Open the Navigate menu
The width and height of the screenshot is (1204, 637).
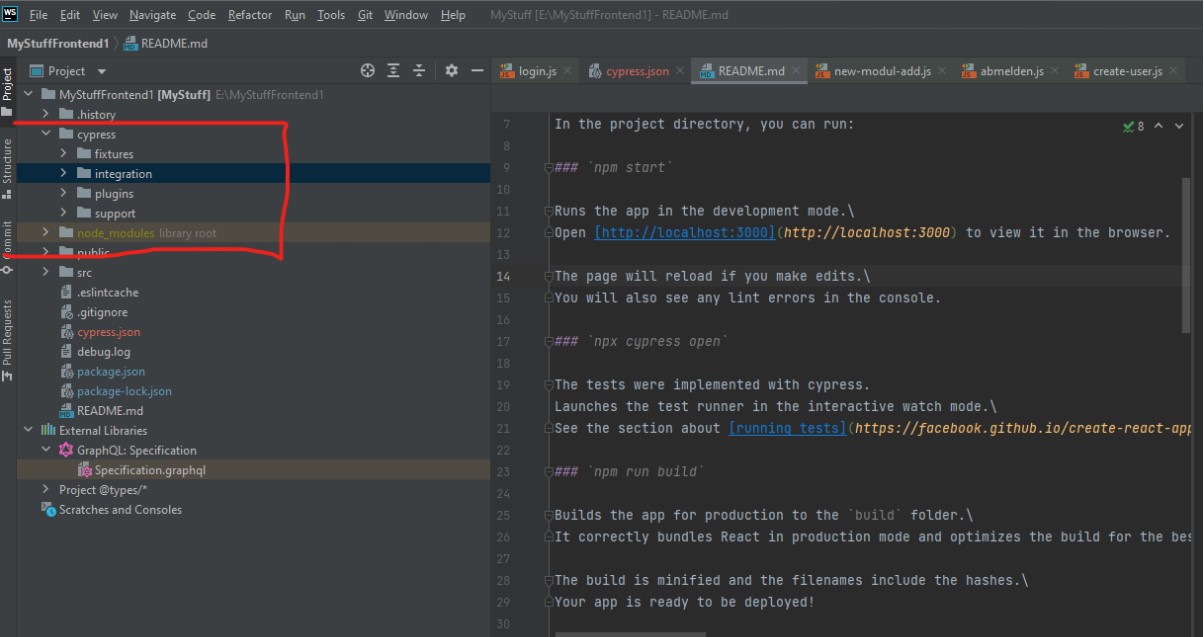click(153, 15)
